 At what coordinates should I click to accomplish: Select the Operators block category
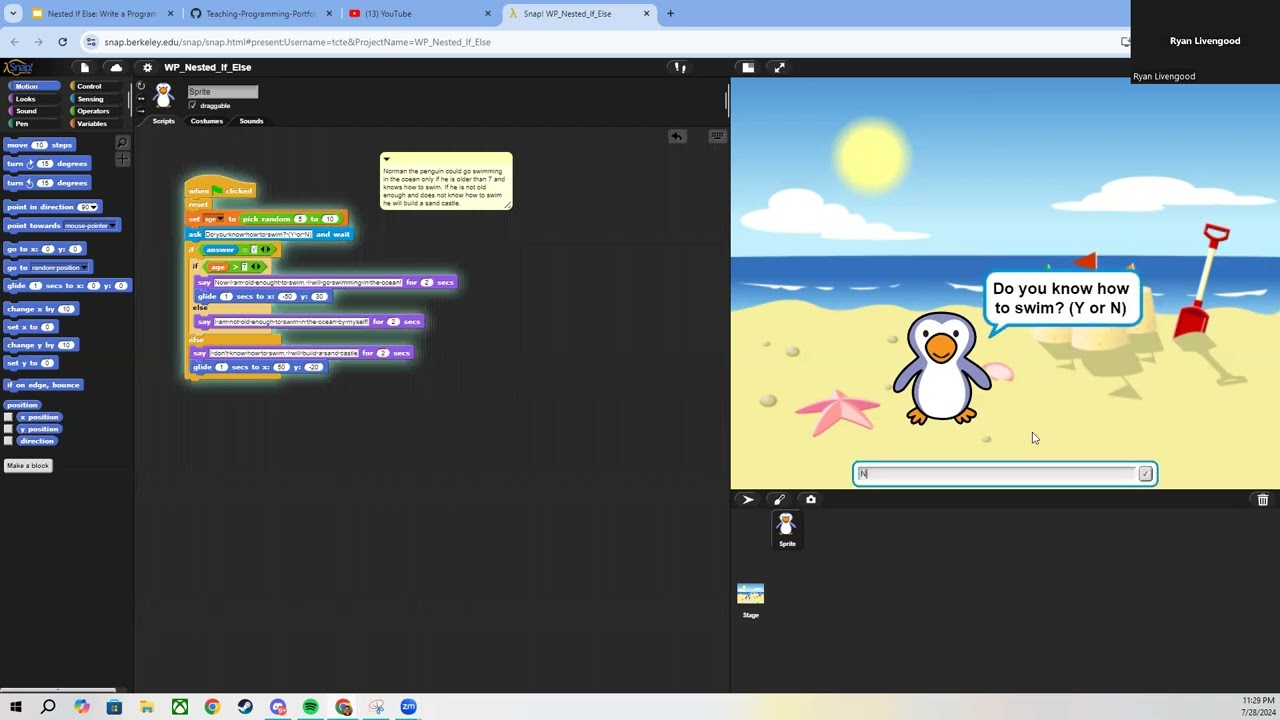[96, 111]
